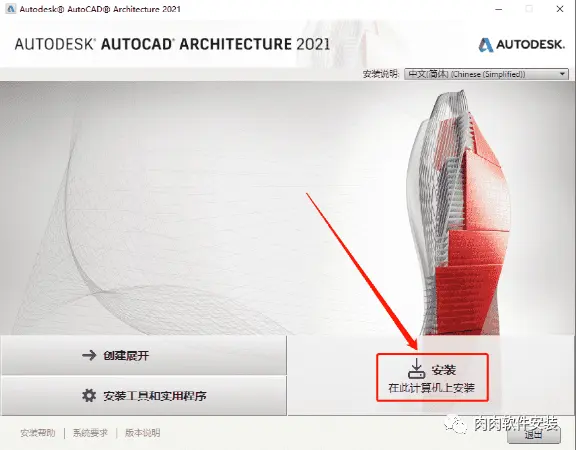Image resolution: width=576 pixels, height=450 pixels.
Task: Open the 系统要求 link
Action: [x=90, y=433]
